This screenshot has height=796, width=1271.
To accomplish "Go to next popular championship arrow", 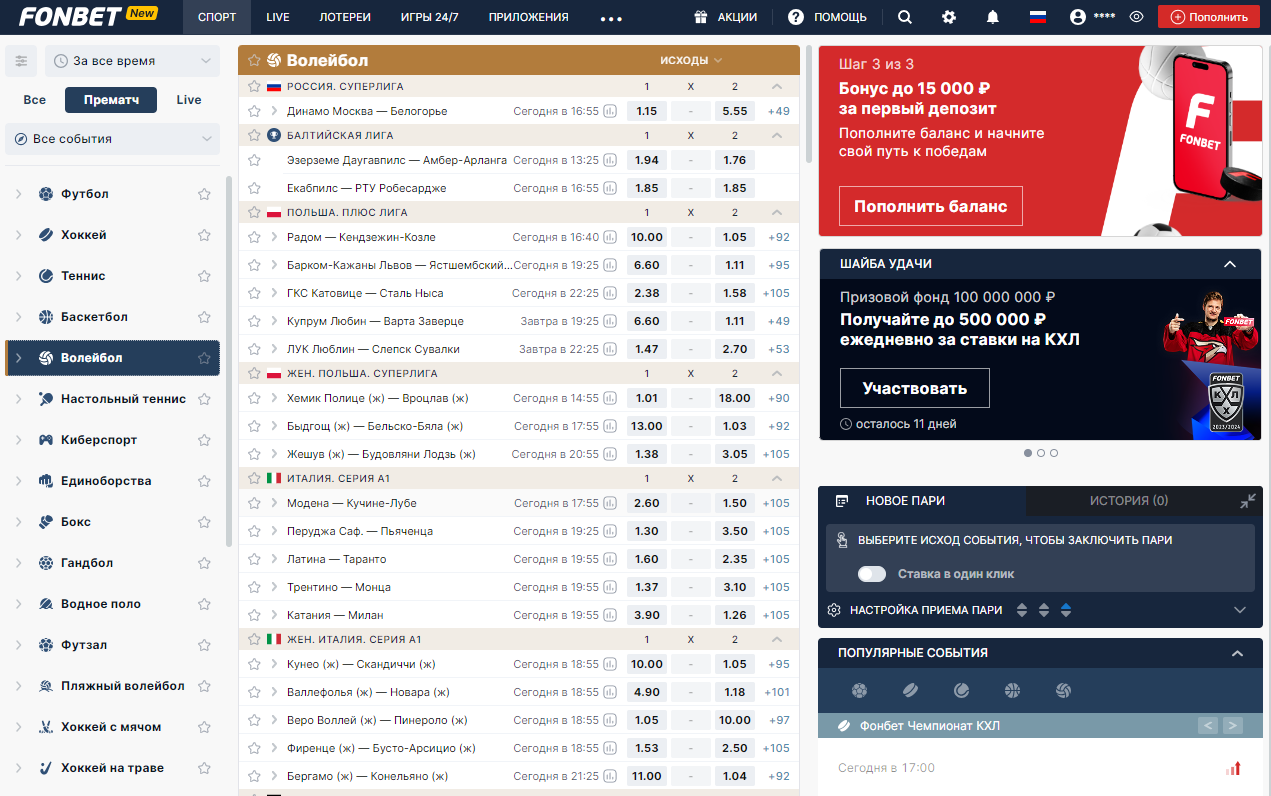I will click(1232, 726).
